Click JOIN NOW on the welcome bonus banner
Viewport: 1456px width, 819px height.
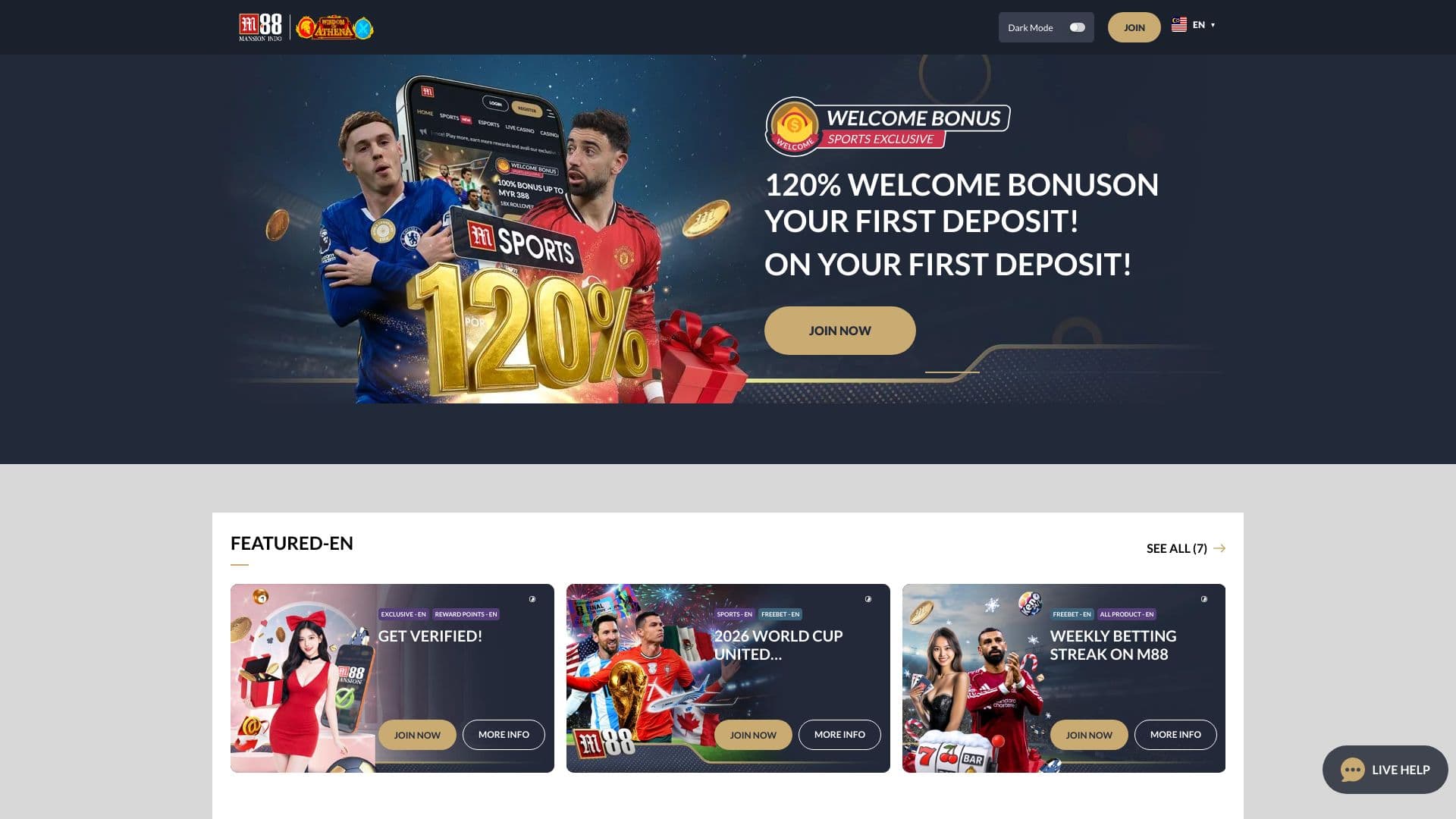(839, 331)
